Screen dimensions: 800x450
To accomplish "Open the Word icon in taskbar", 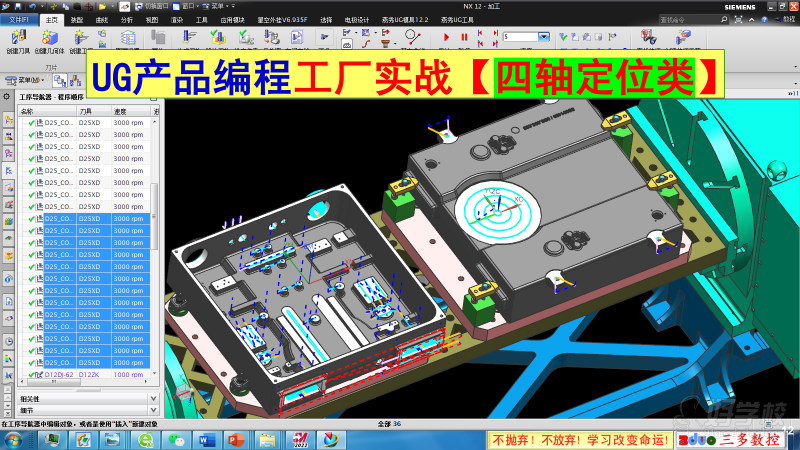I will tap(208, 440).
